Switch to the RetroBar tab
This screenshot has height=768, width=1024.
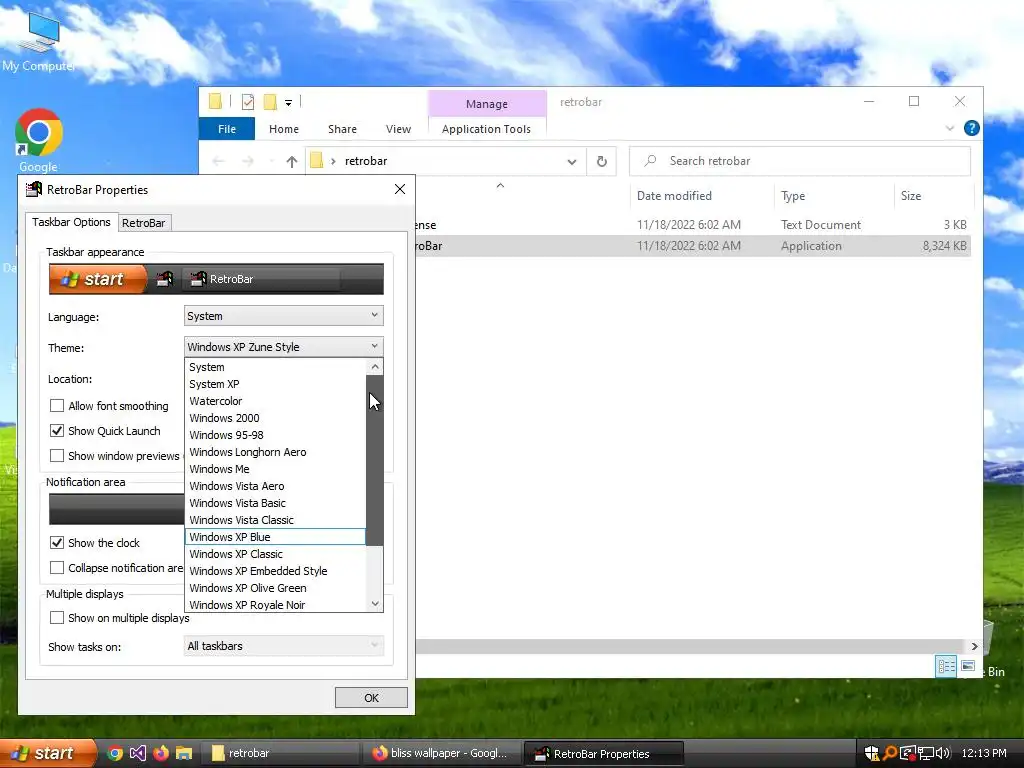144,223
